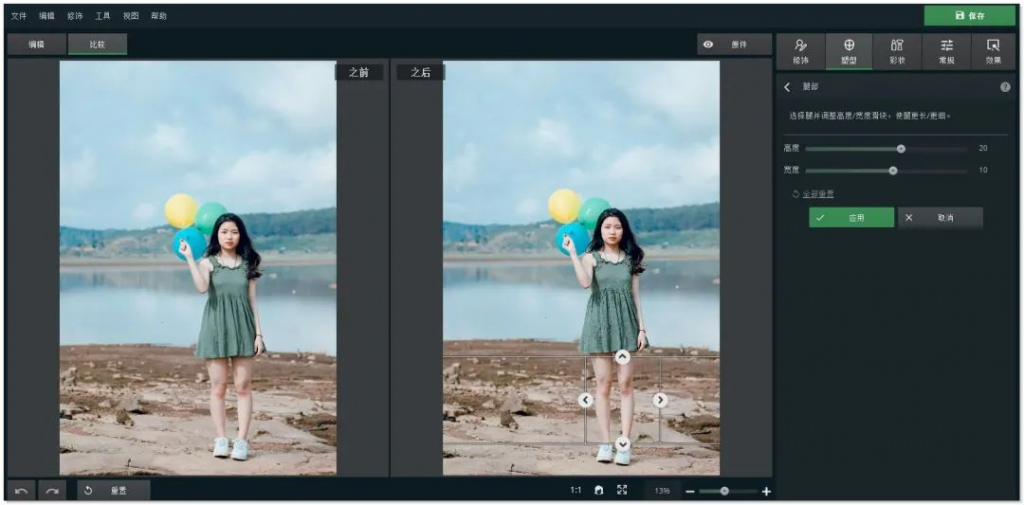This screenshot has height=505, width=1024.
Task: Click the redo arrow icon
Action: pyautogui.click(x=52, y=490)
